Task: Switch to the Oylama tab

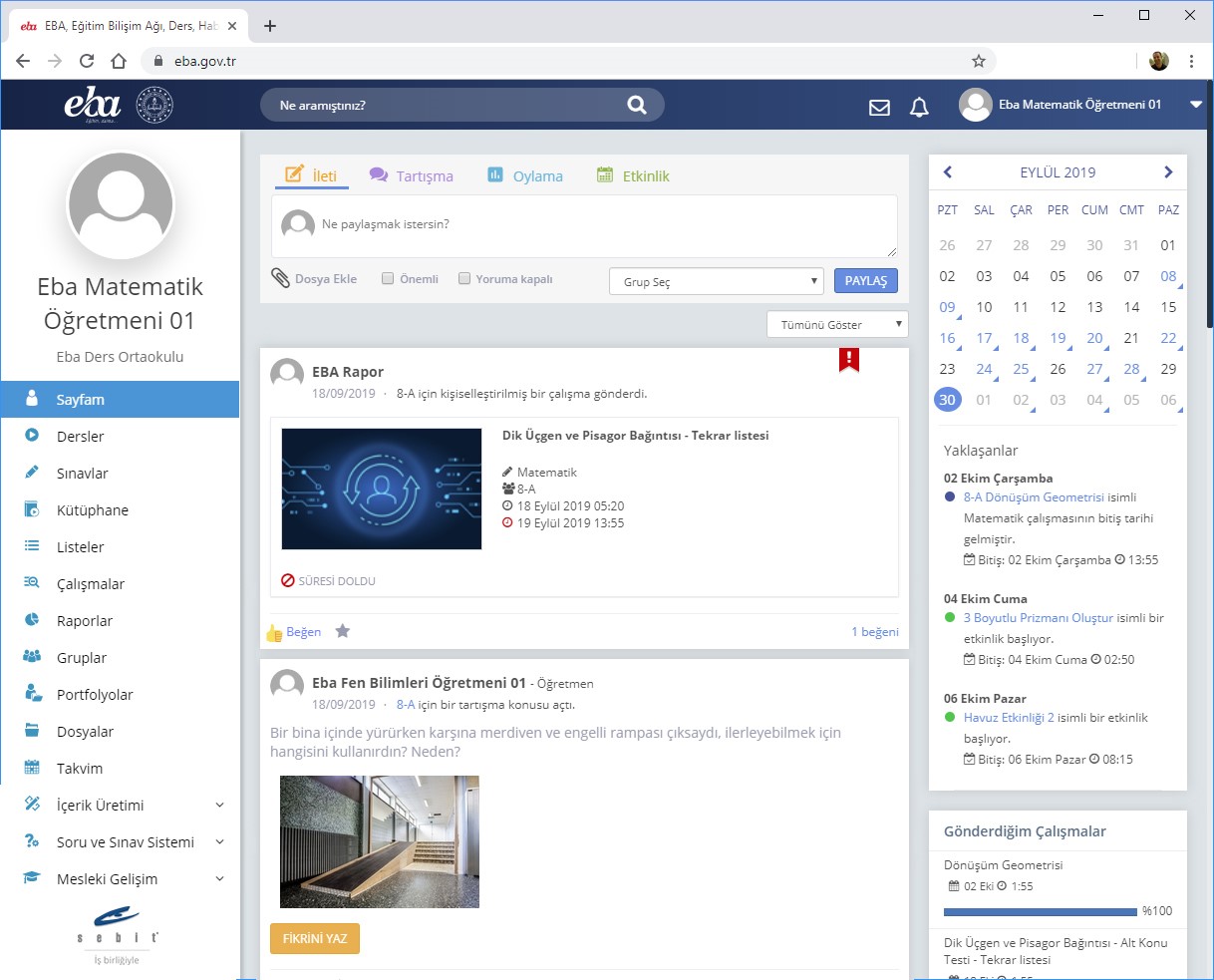Action: [x=524, y=175]
